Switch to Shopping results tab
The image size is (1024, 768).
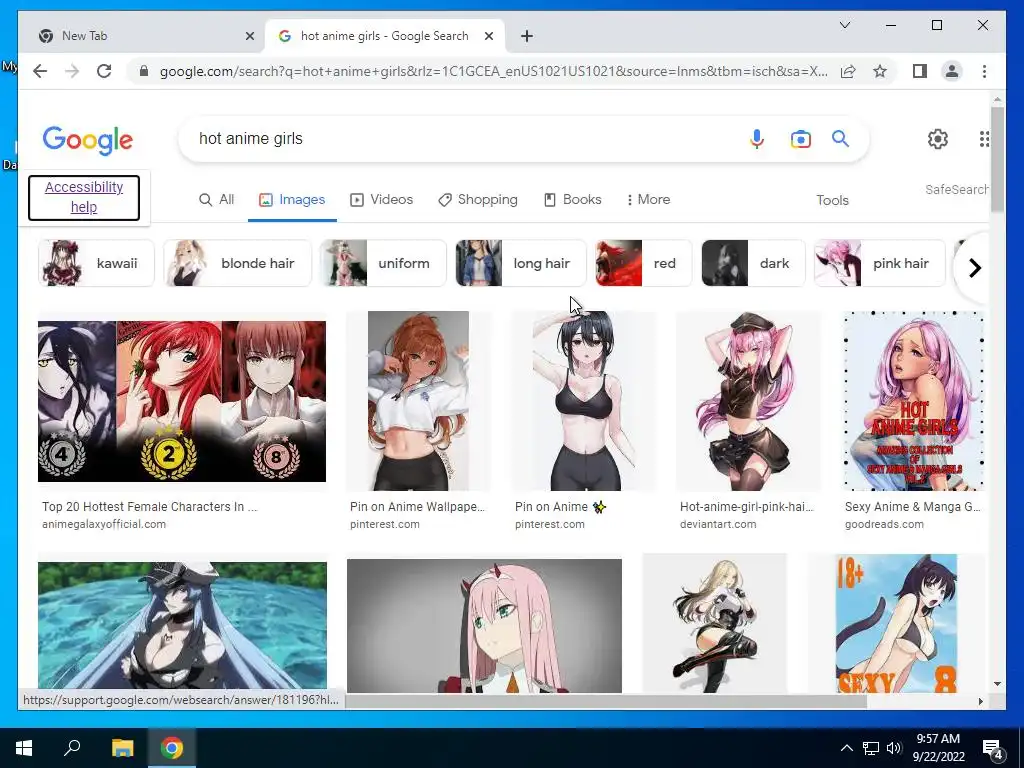coord(478,200)
